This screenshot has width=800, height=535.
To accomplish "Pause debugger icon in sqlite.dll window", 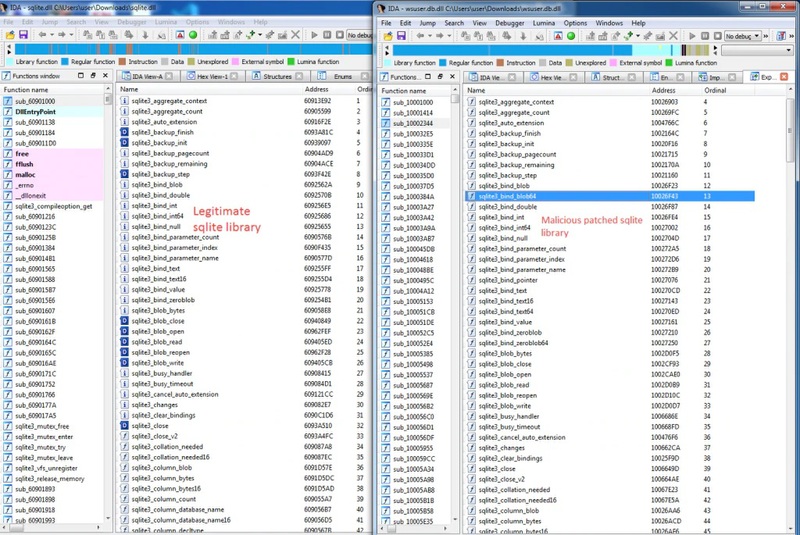I will click(327, 35).
